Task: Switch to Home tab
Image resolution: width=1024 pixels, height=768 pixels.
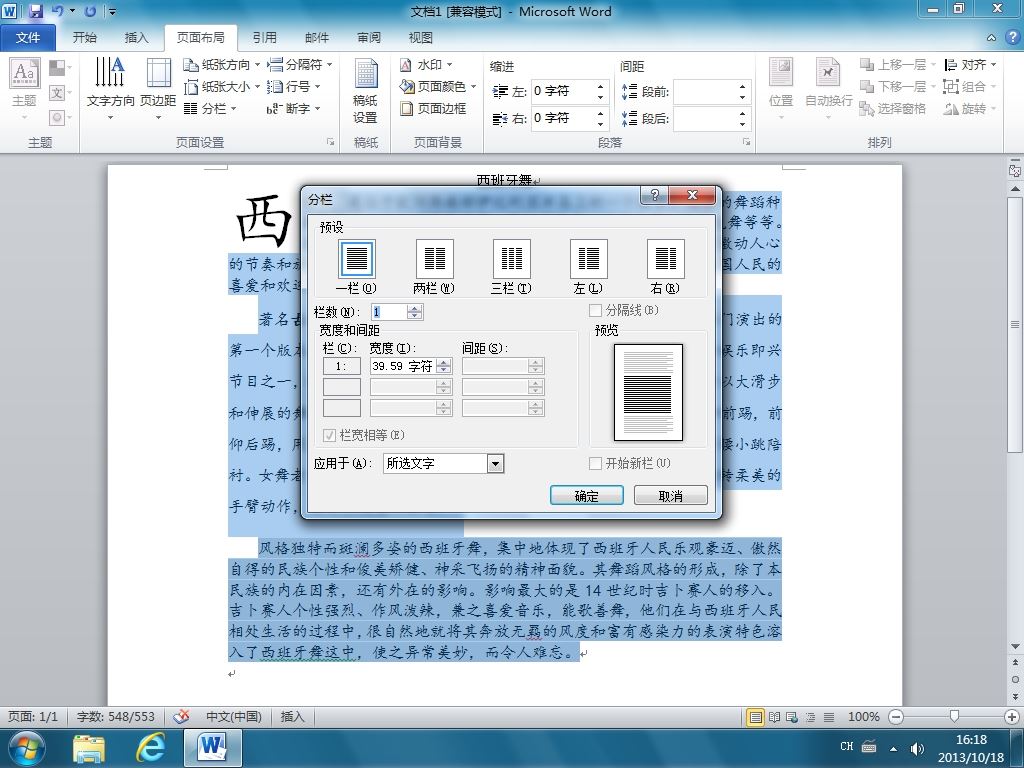Action: click(84, 38)
